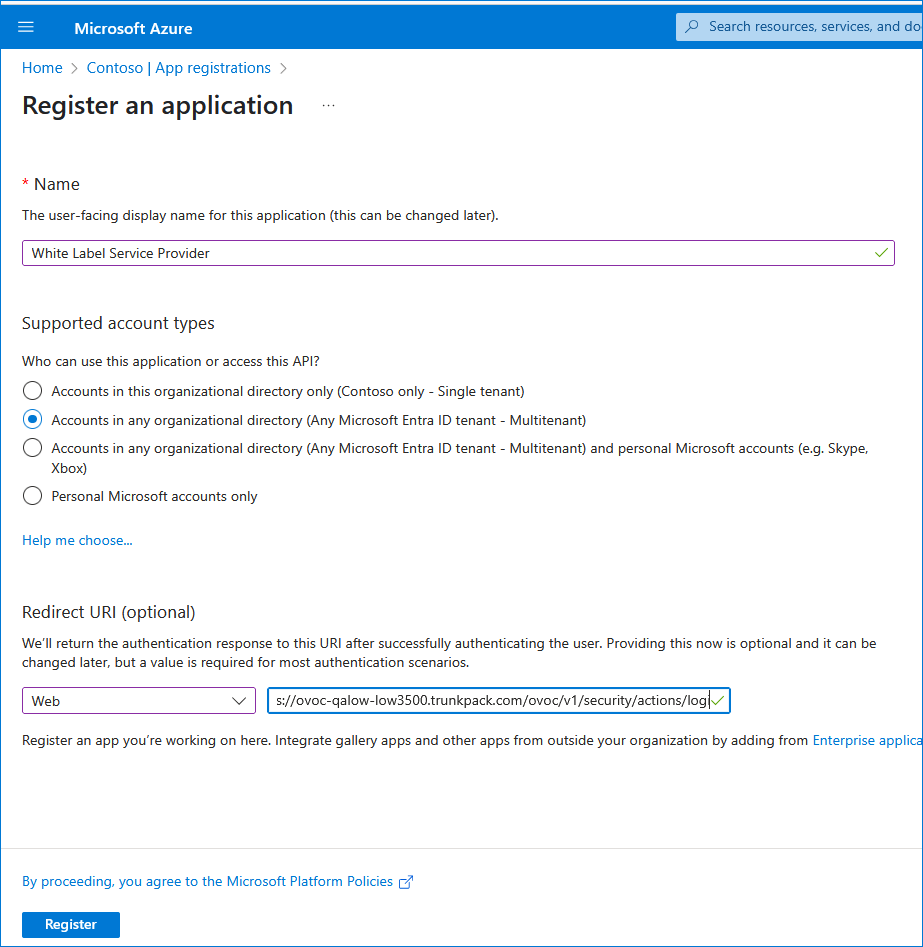
Task: Click the green checkmark in the Name field
Action: pos(881,253)
